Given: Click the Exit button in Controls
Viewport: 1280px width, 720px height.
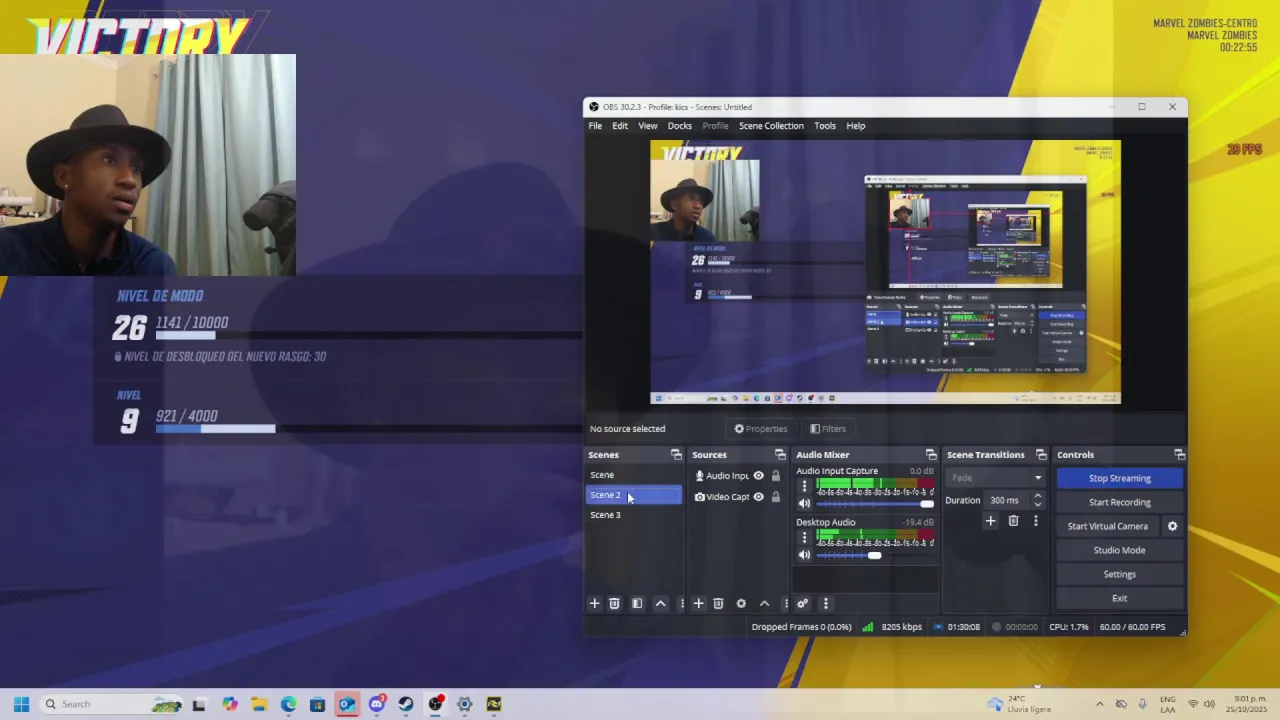Looking at the screenshot, I should [1119, 598].
